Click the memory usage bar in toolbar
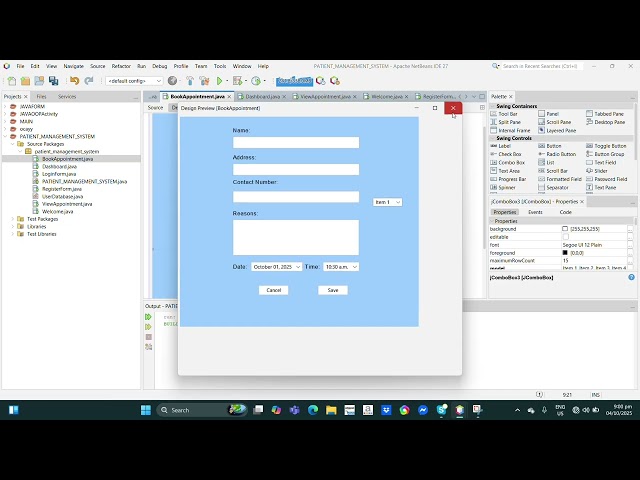 click(294, 81)
